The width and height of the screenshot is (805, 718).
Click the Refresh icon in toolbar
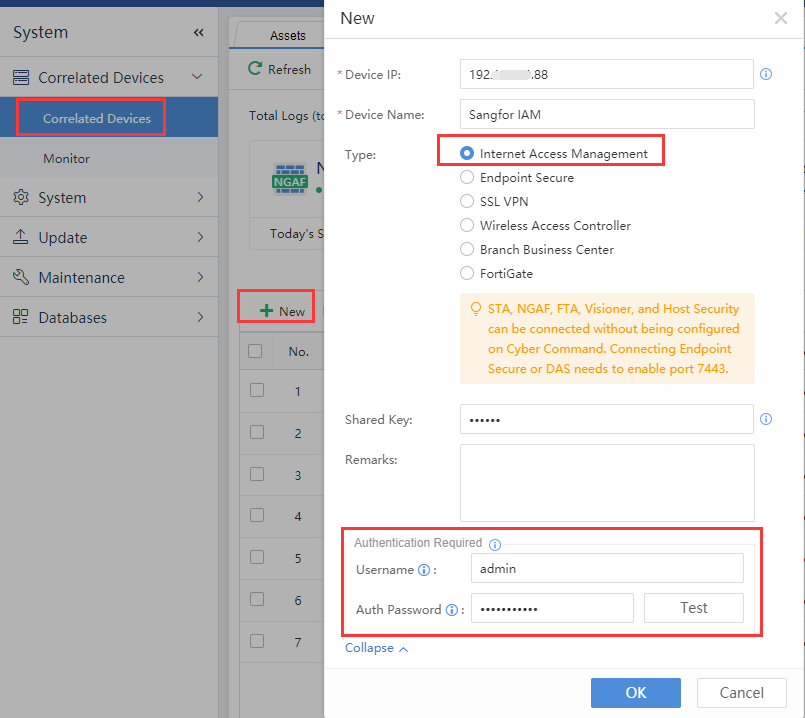(x=255, y=70)
